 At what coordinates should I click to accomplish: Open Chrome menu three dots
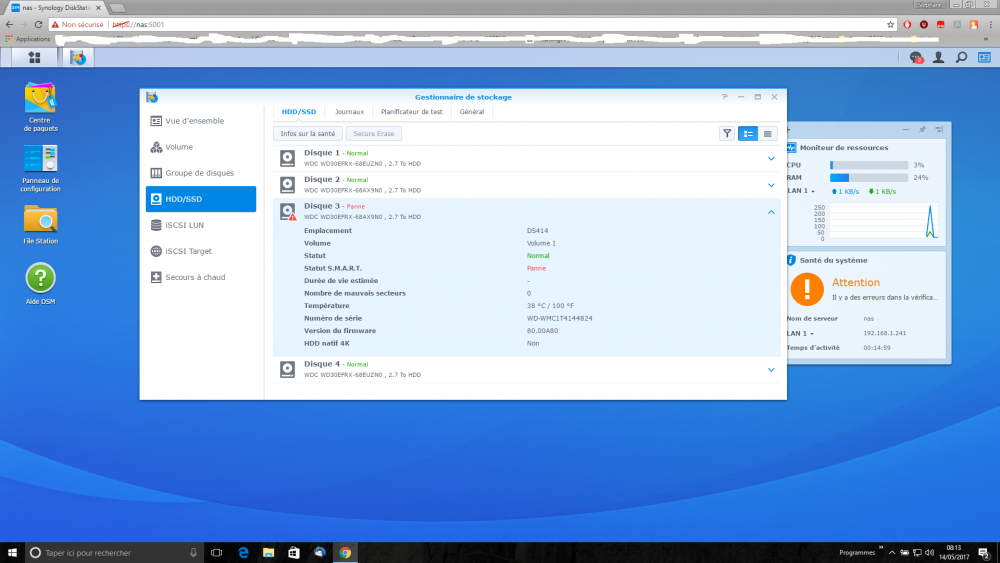coord(990,24)
